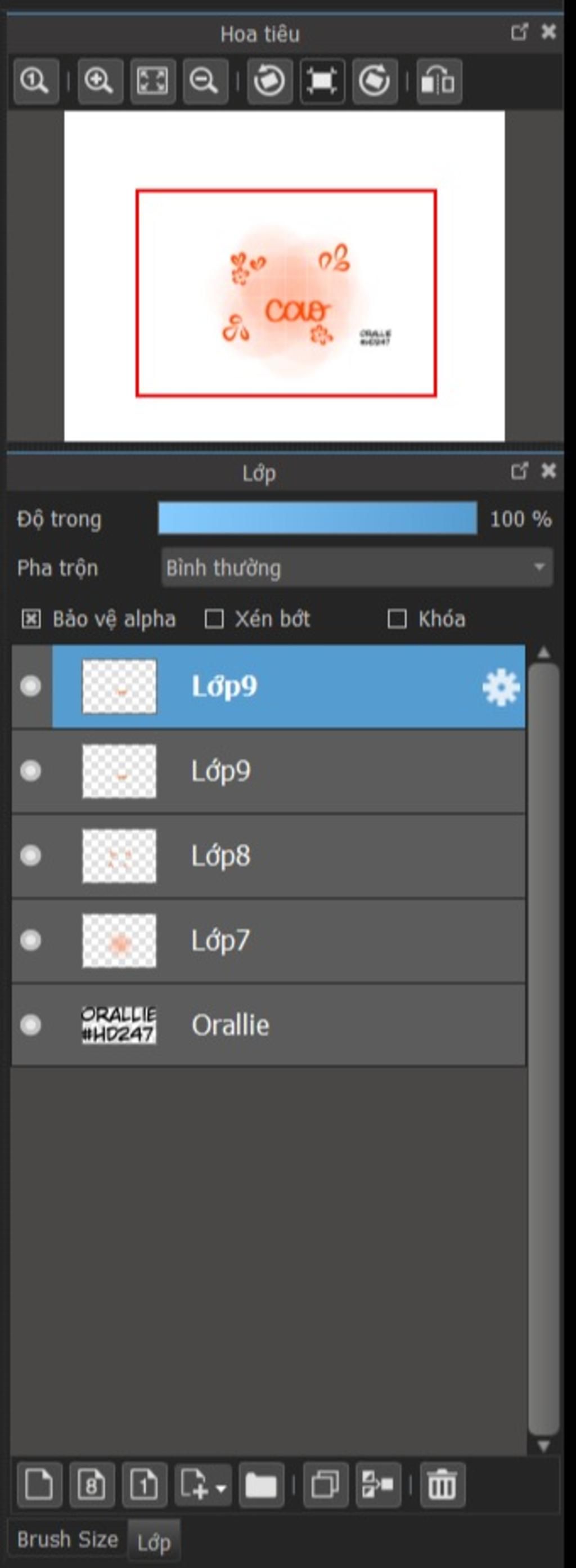This screenshot has width=576, height=1568.
Task: Duplicate the current layer icon
Action: (326, 1485)
